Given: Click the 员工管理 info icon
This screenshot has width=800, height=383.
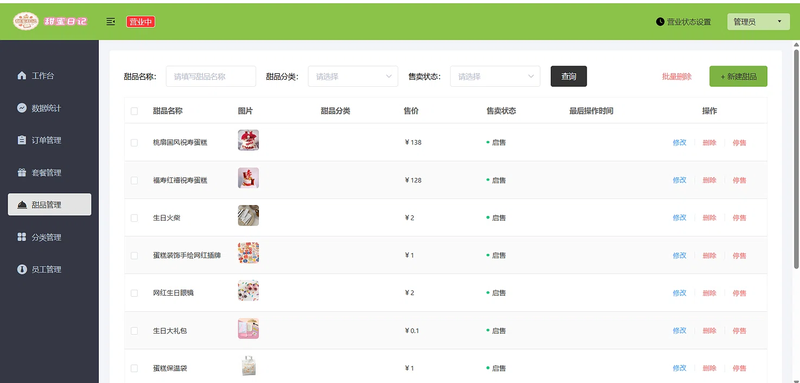Looking at the screenshot, I should tap(21, 269).
